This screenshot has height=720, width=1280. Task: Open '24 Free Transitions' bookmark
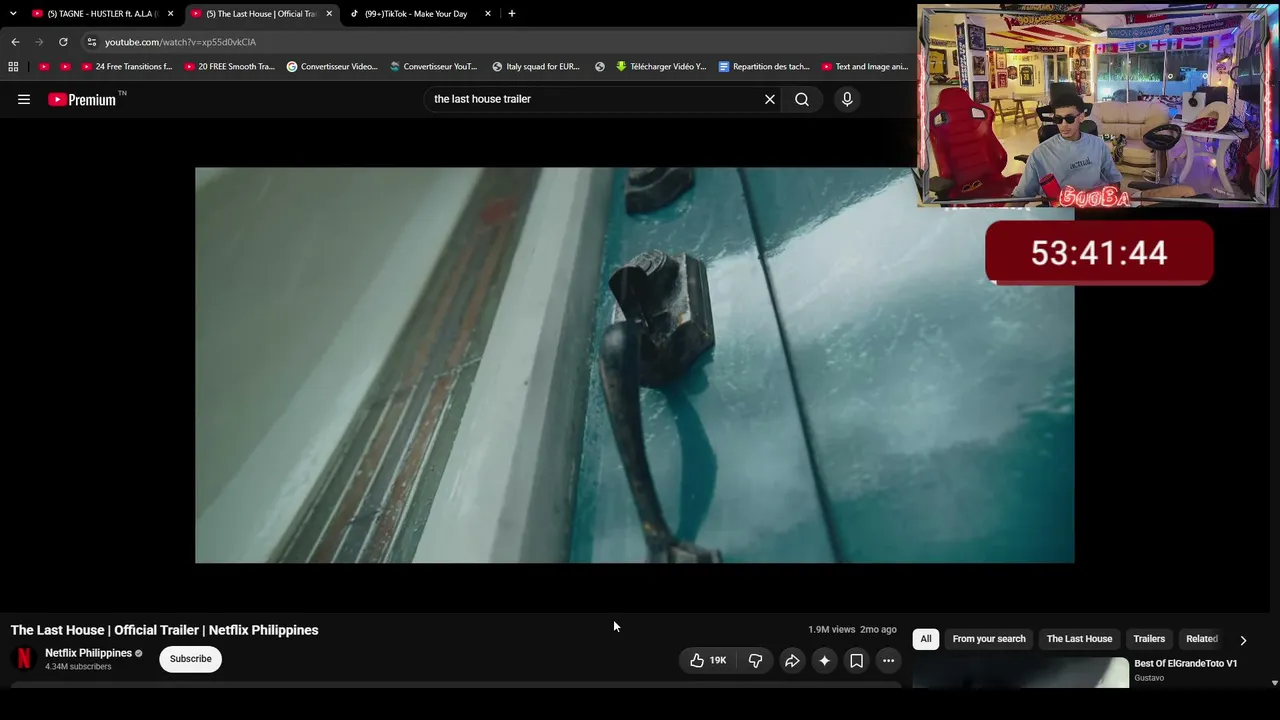(x=127, y=67)
